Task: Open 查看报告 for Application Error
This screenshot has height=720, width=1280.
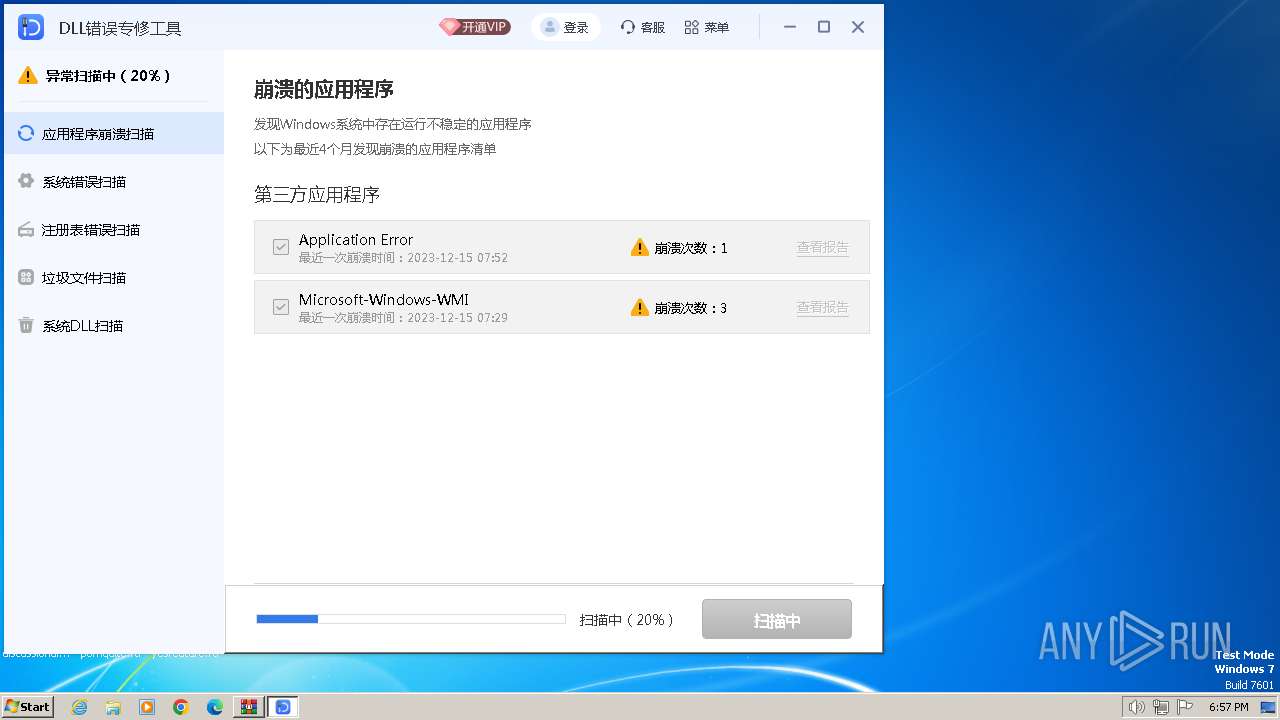Action: (x=823, y=247)
